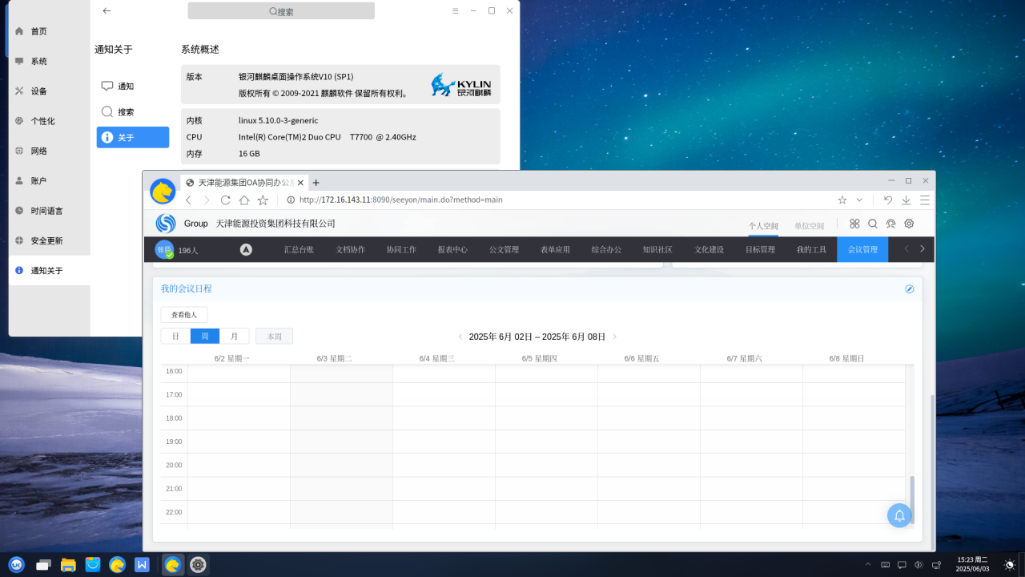
Task: Open the OA search magnifier icon
Action: (872, 224)
